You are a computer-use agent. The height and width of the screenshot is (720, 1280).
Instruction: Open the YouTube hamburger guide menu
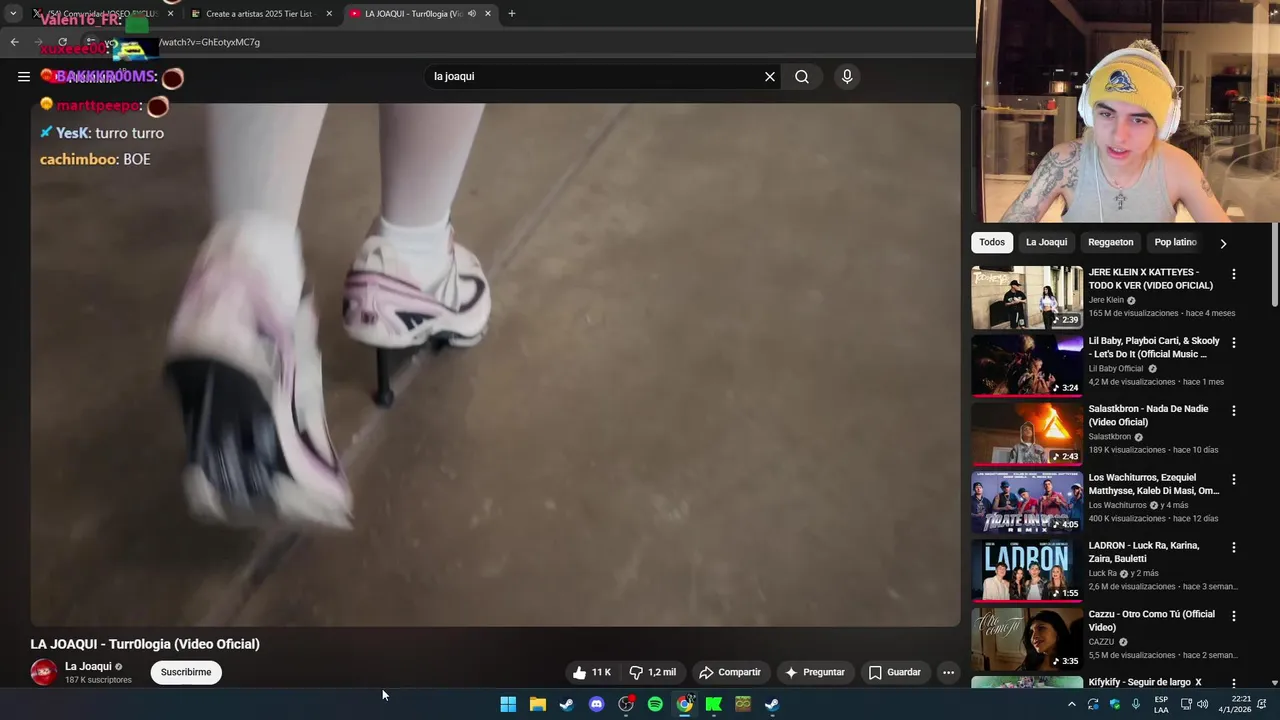coord(23,76)
